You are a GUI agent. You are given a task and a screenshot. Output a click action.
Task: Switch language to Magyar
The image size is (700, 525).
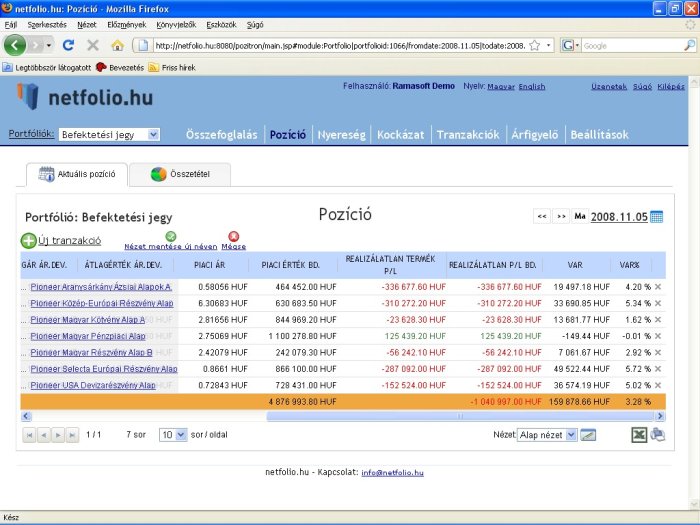501,87
